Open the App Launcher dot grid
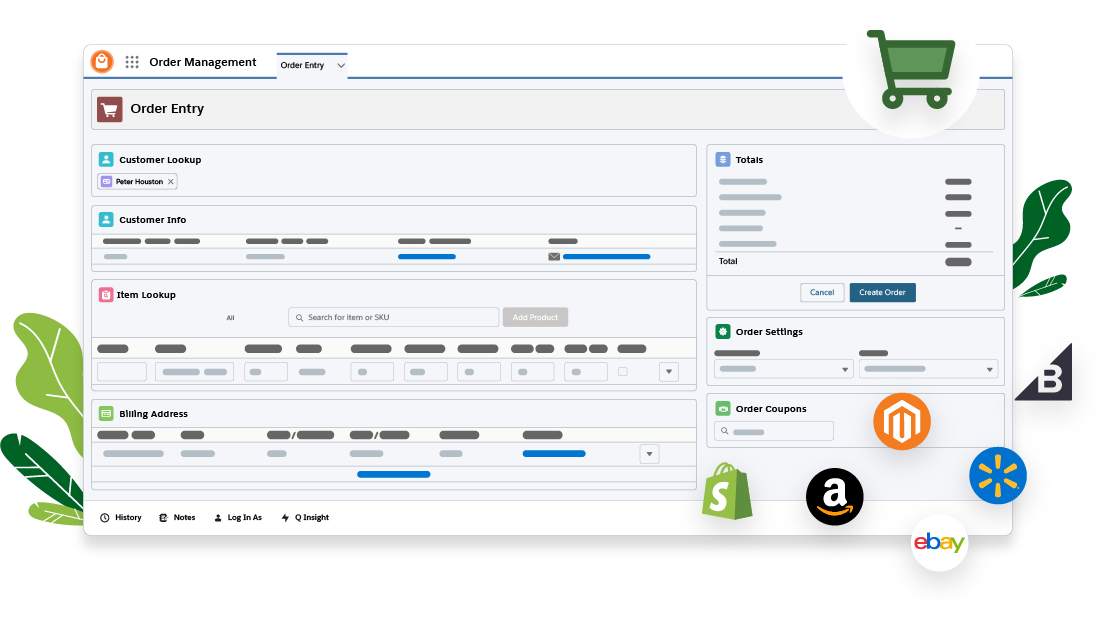The height and width of the screenshot is (620, 1110). [132, 62]
